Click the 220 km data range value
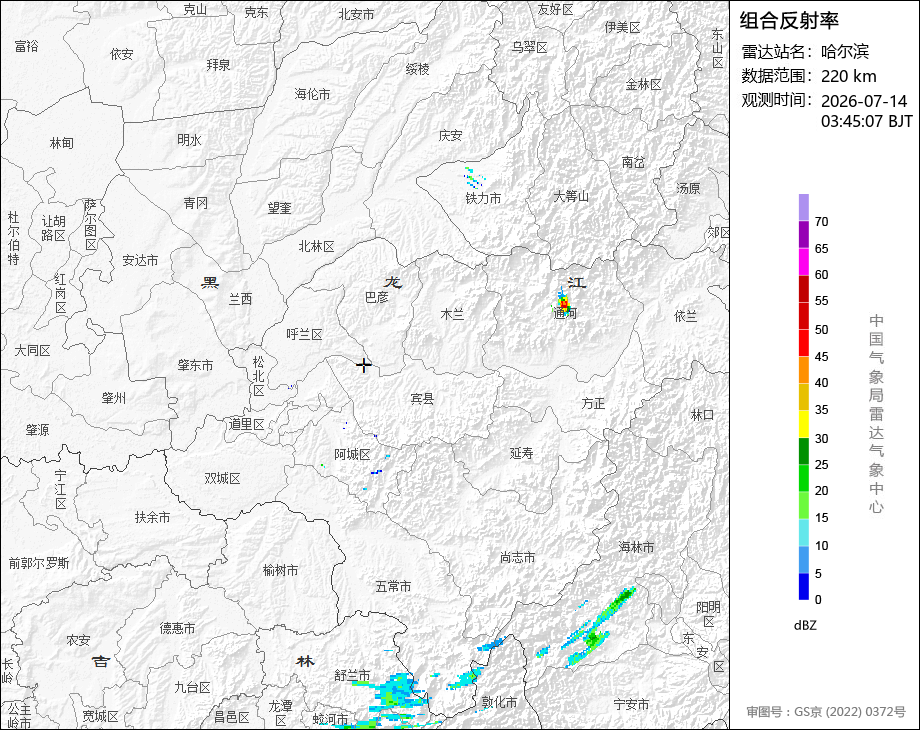 point(848,76)
